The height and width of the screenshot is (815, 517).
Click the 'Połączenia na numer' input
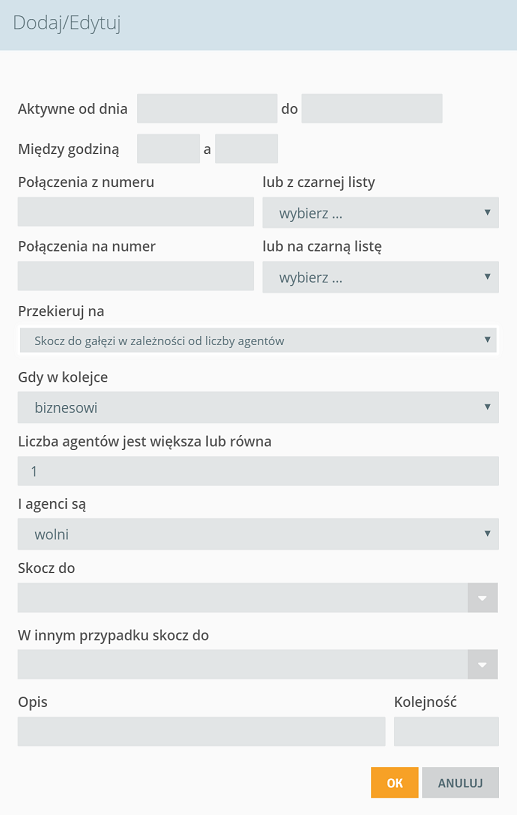point(136,276)
